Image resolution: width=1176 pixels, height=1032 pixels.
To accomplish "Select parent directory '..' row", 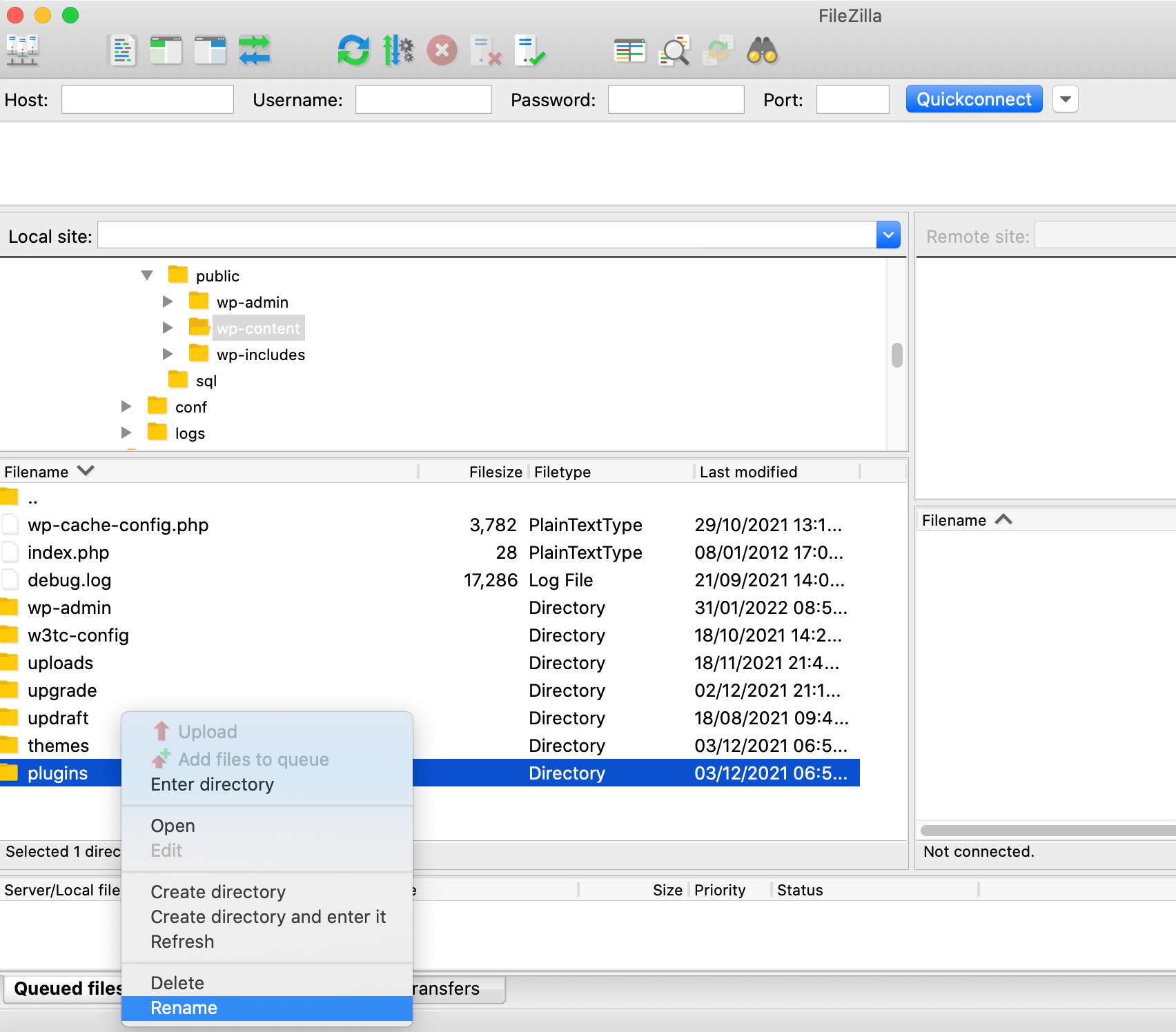I will point(429,497).
